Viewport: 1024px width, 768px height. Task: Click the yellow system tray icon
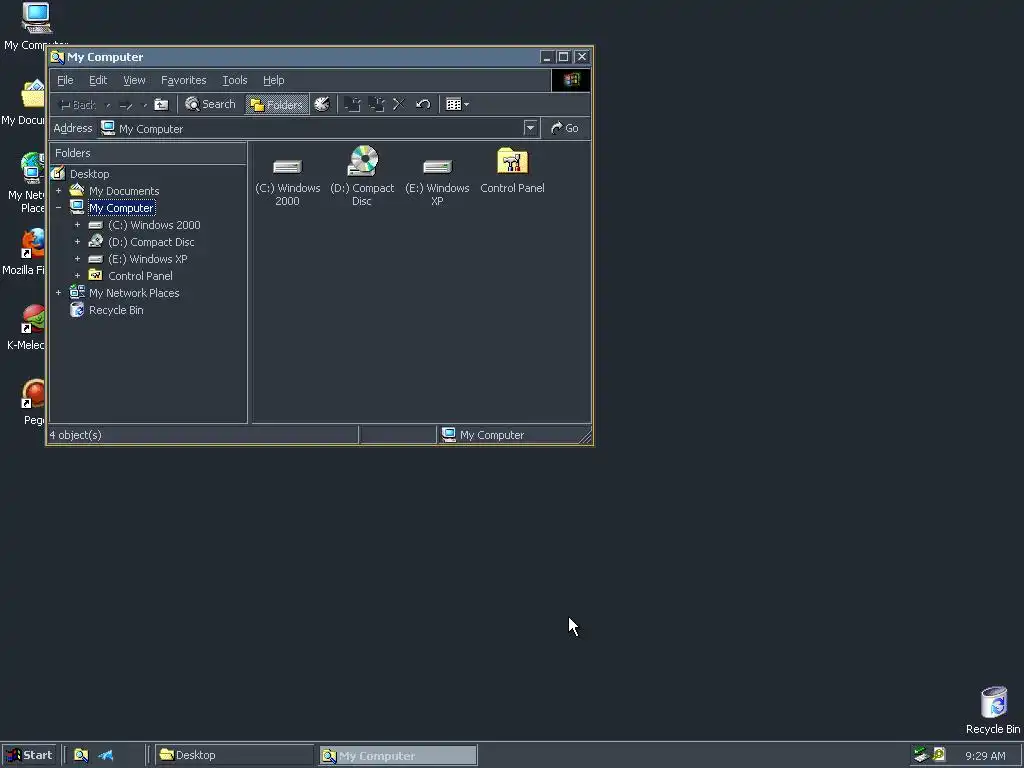939,755
